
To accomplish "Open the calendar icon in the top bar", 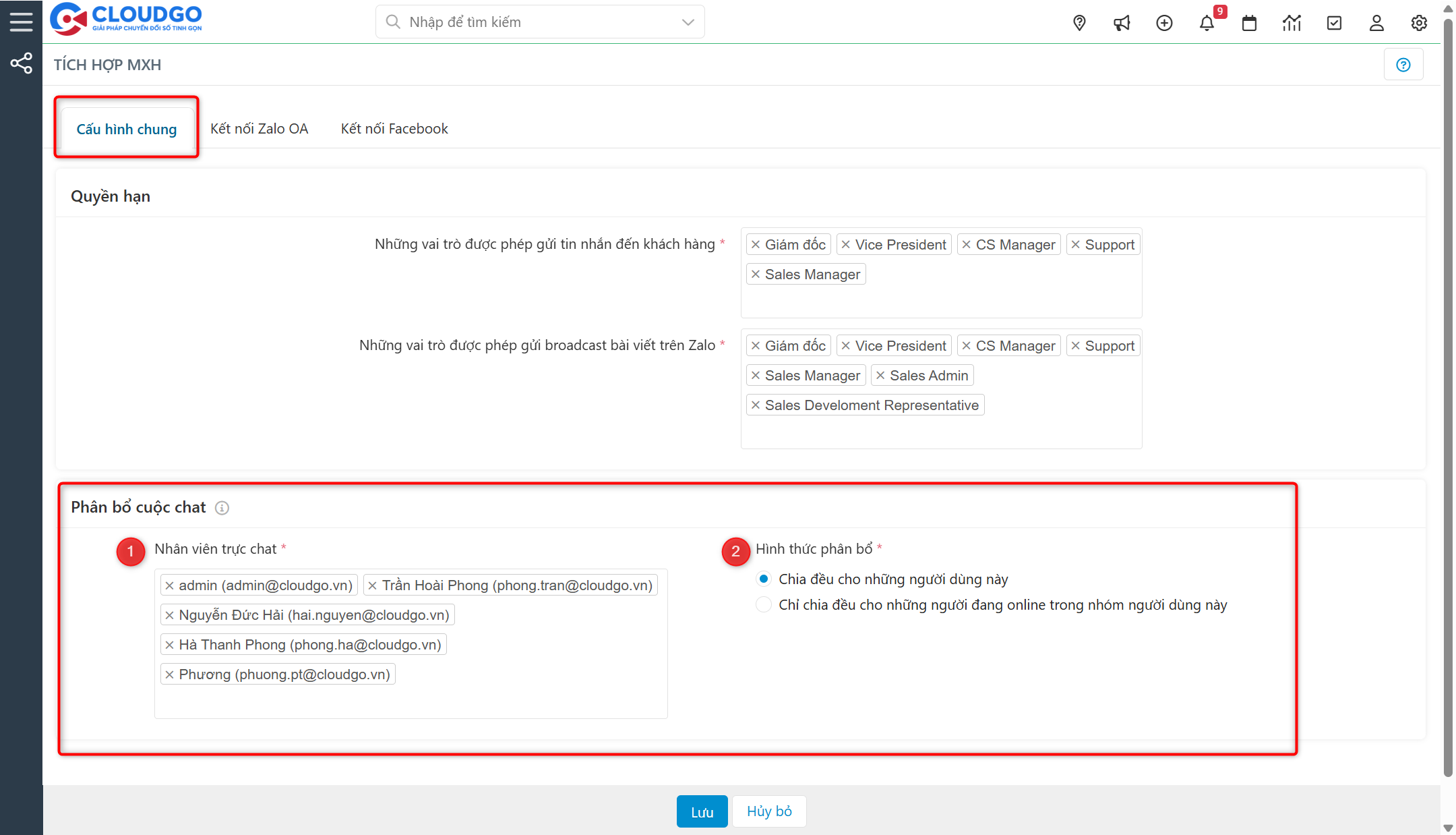I will [x=1249, y=22].
